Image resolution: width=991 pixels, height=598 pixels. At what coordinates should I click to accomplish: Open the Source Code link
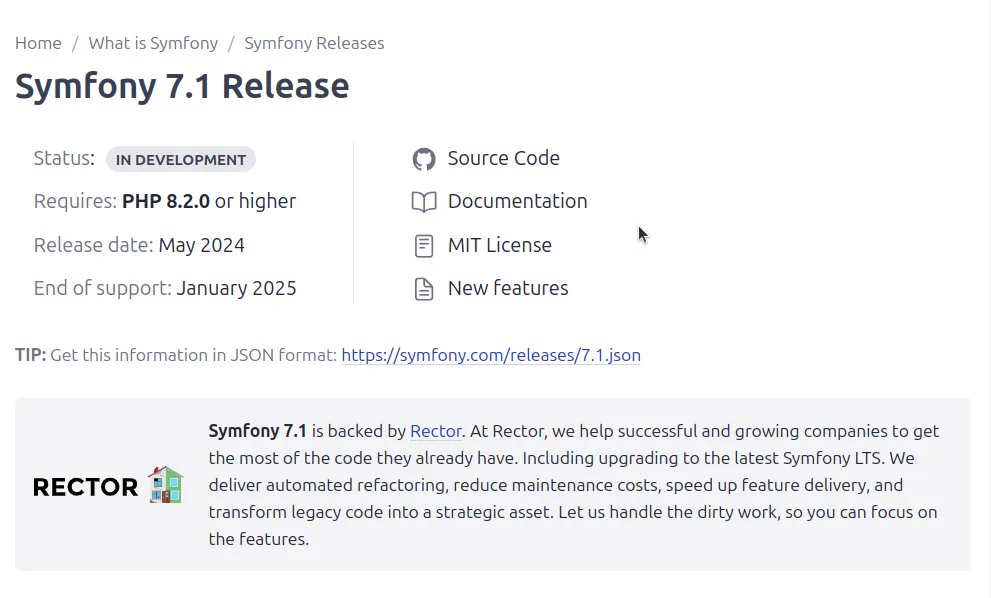pyautogui.click(x=504, y=158)
